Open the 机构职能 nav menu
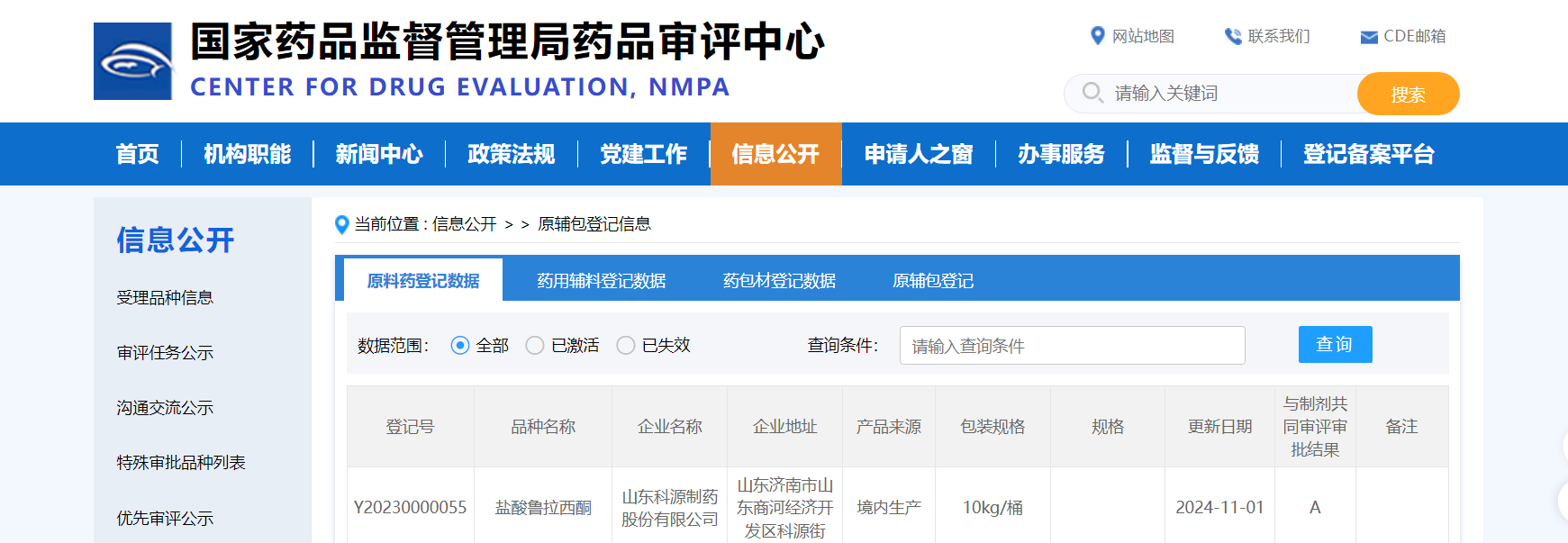1568x543 pixels. [x=248, y=154]
